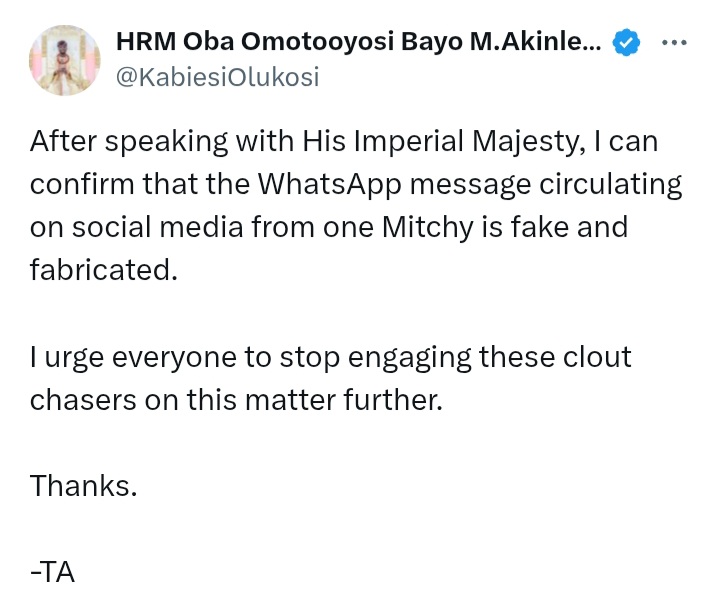Image resolution: width=720 pixels, height=608 pixels.
Task: Open the author's profile avatar
Action: tap(65, 60)
